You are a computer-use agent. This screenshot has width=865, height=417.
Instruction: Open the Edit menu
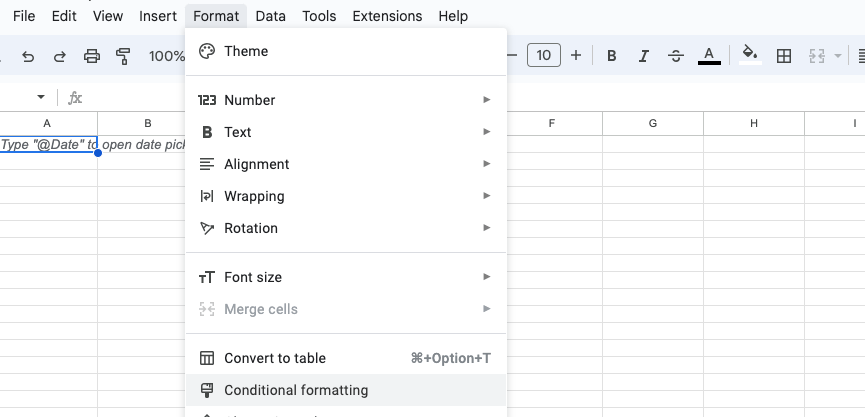click(64, 16)
